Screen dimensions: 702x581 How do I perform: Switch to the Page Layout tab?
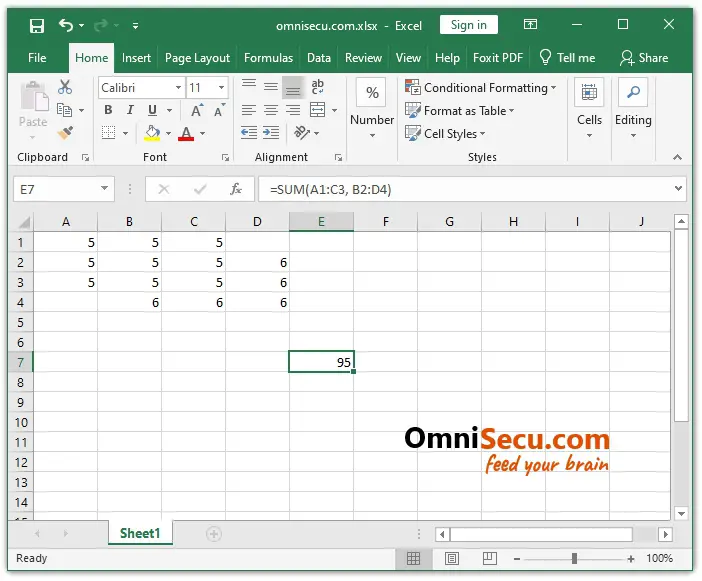click(197, 58)
